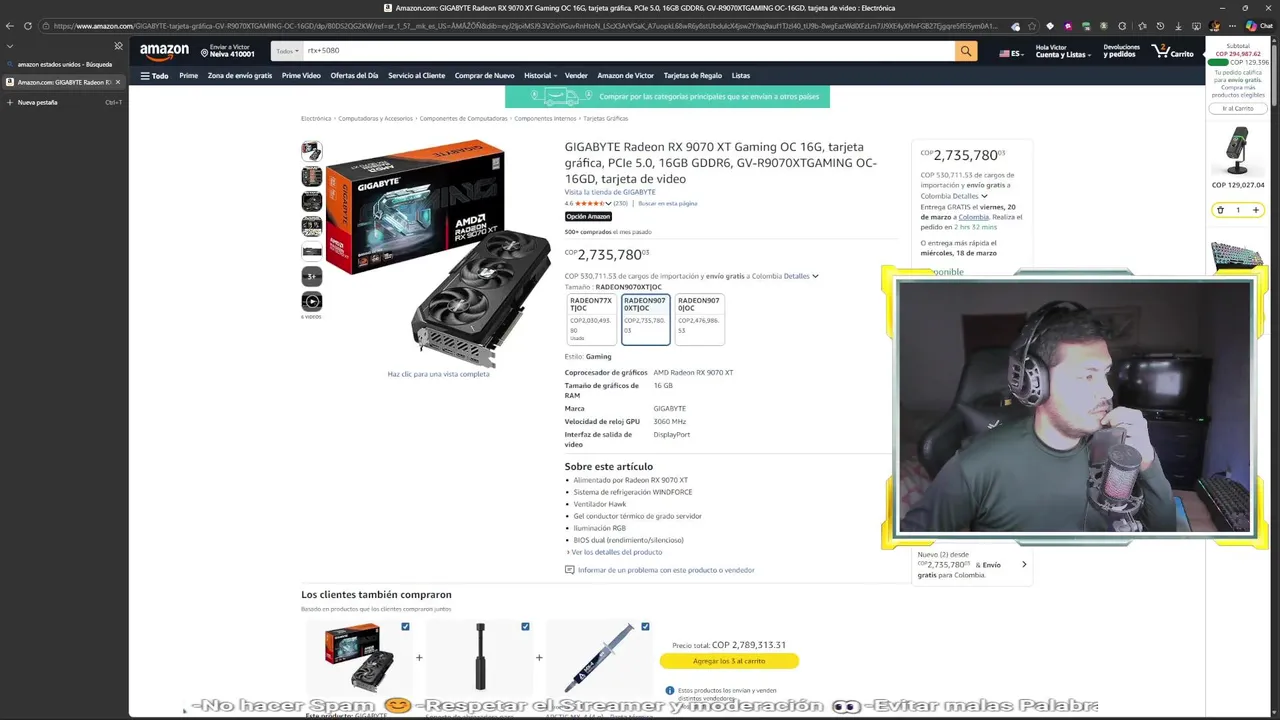
Task: Click Agregar los 3 al carrito
Action: point(729,661)
